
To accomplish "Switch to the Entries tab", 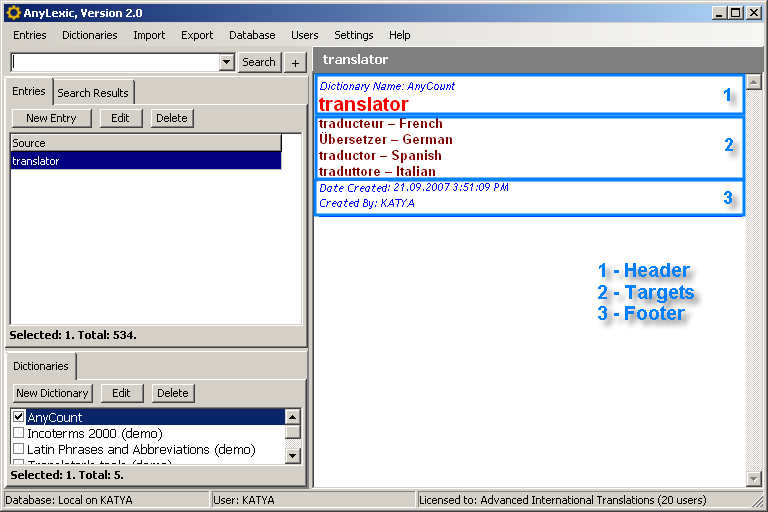I will click(29, 91).
